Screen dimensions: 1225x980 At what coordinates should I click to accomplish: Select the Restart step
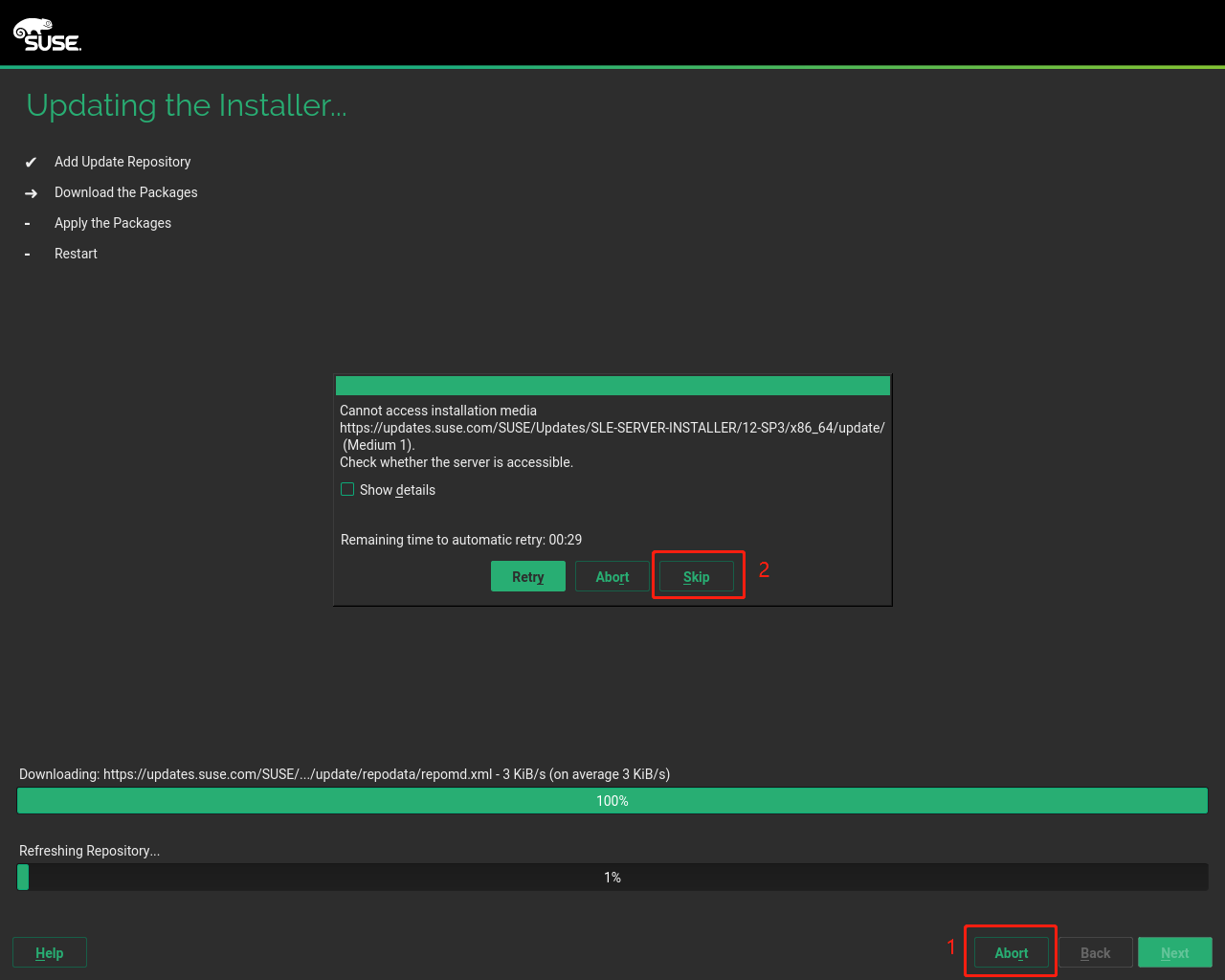click(x=76, y=254)
